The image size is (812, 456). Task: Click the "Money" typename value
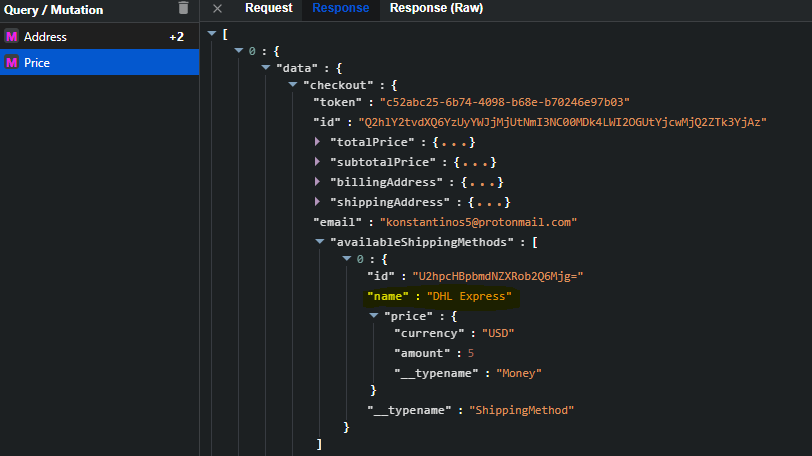click(519, 373)
